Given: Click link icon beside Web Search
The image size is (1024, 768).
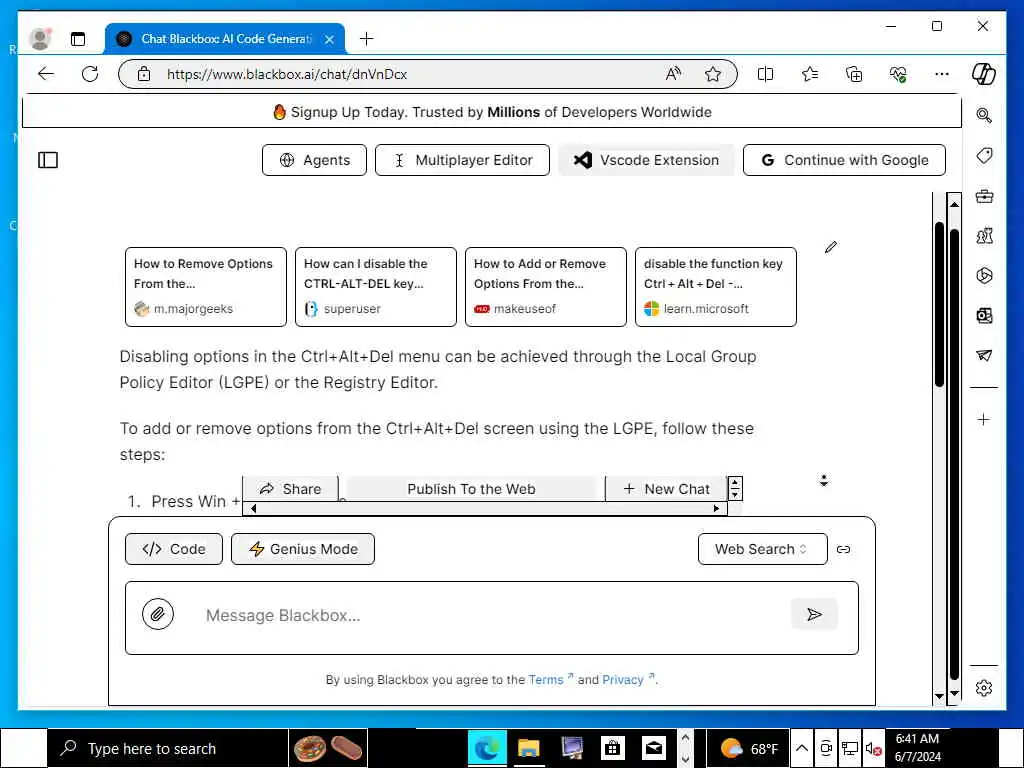Looking at the screenshot, I should click(x=844, y=549).
